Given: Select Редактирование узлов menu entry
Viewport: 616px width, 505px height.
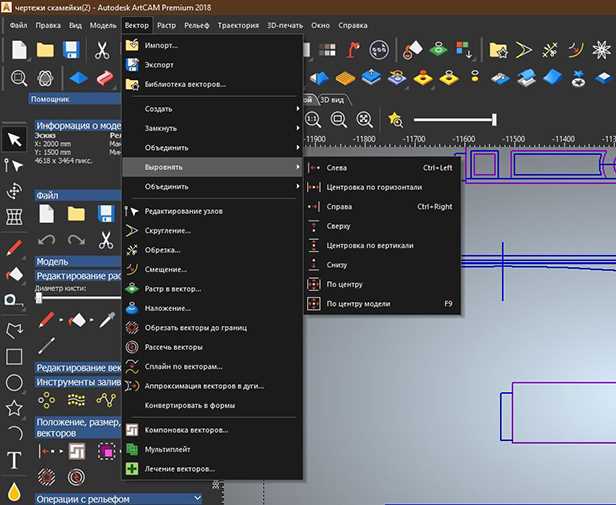Looking at the screenshot, I should (212, 211).
